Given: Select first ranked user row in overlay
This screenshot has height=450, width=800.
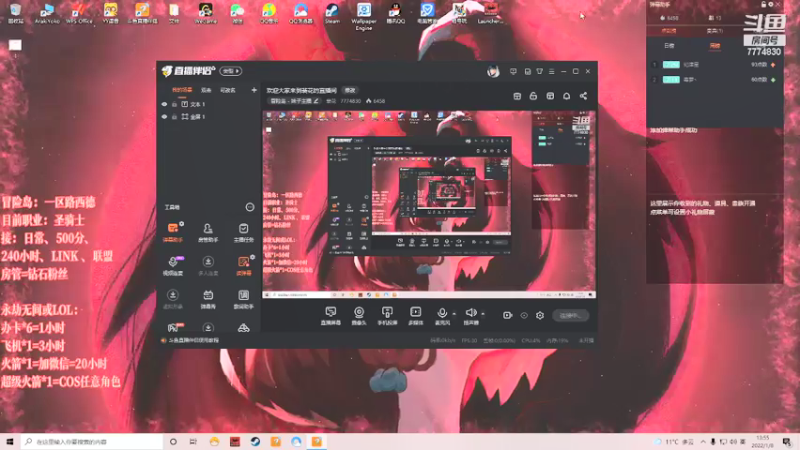Looking at the screenshot, I should coord(714,65).
